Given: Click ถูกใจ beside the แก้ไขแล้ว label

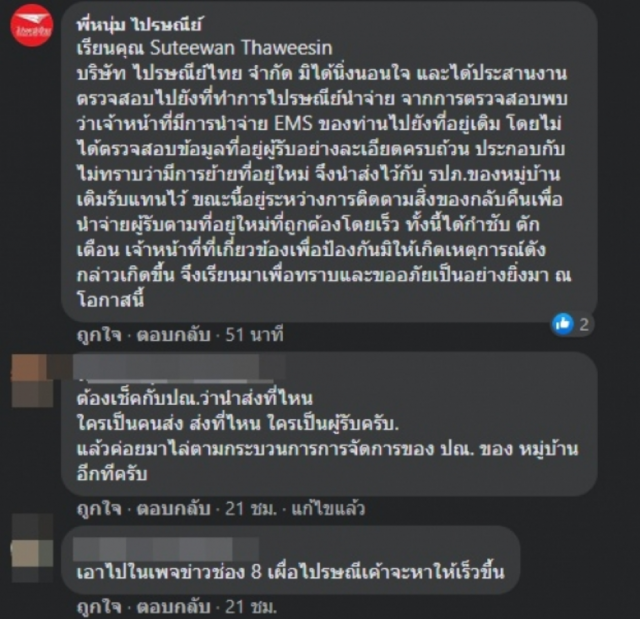Looking at the screenshot, I should click(99, 509).
